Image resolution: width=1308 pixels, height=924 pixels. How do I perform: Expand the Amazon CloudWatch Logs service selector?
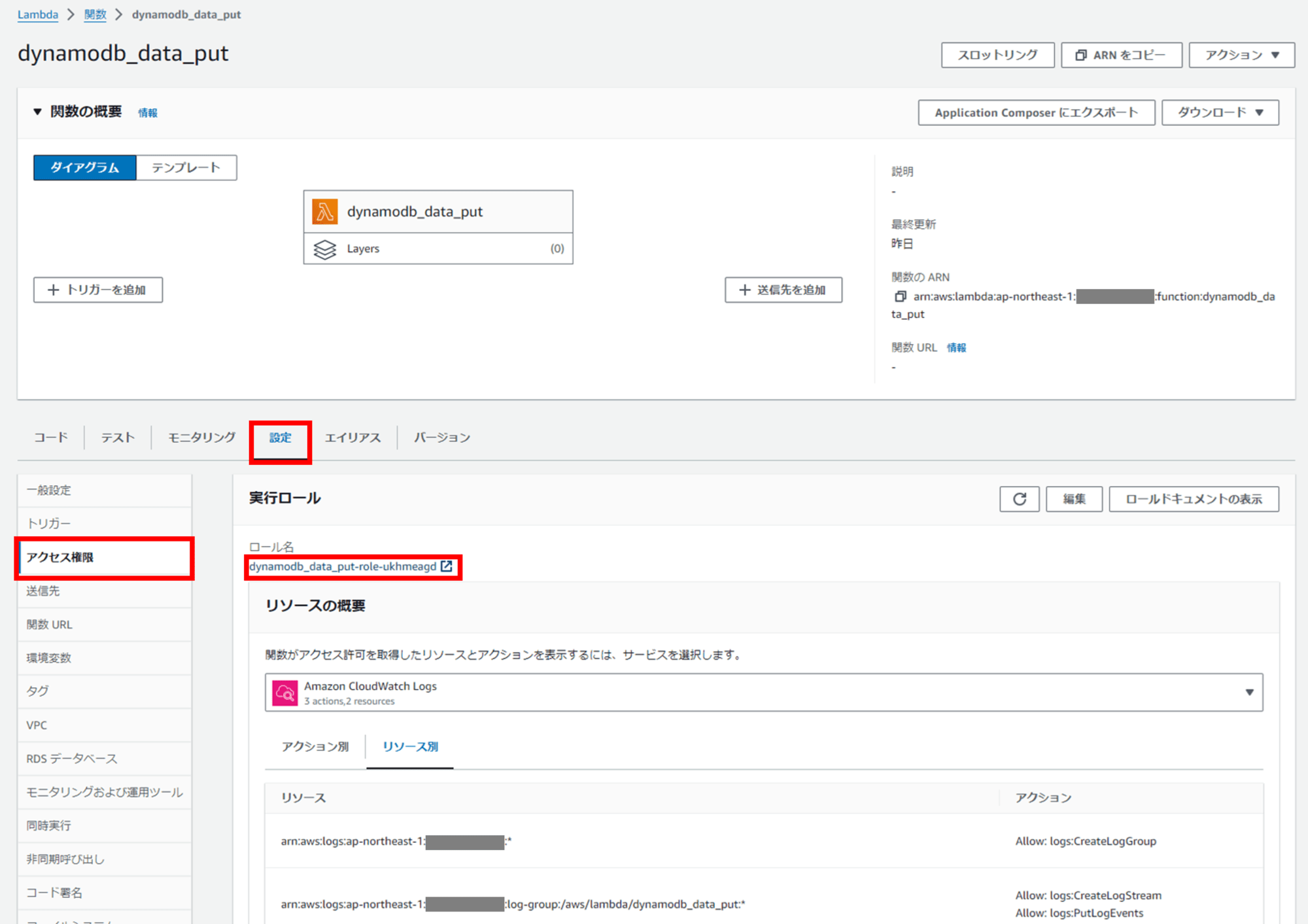coord(764,693)
